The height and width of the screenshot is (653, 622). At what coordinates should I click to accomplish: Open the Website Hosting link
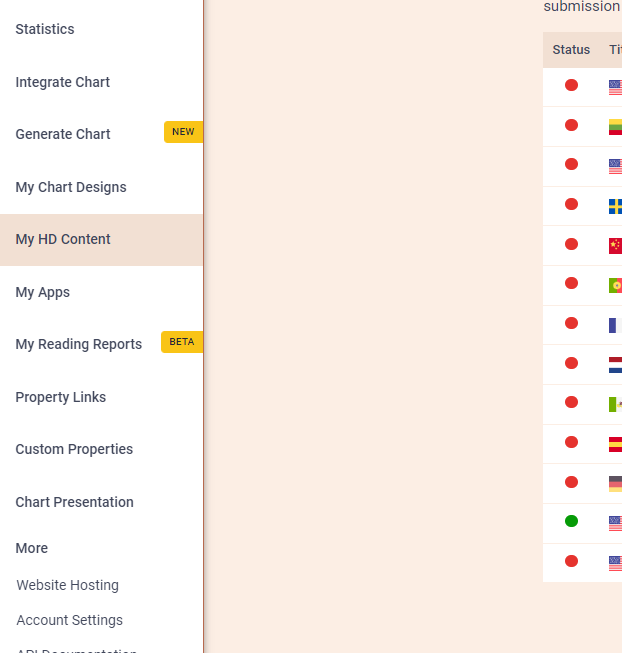(67, 585)
